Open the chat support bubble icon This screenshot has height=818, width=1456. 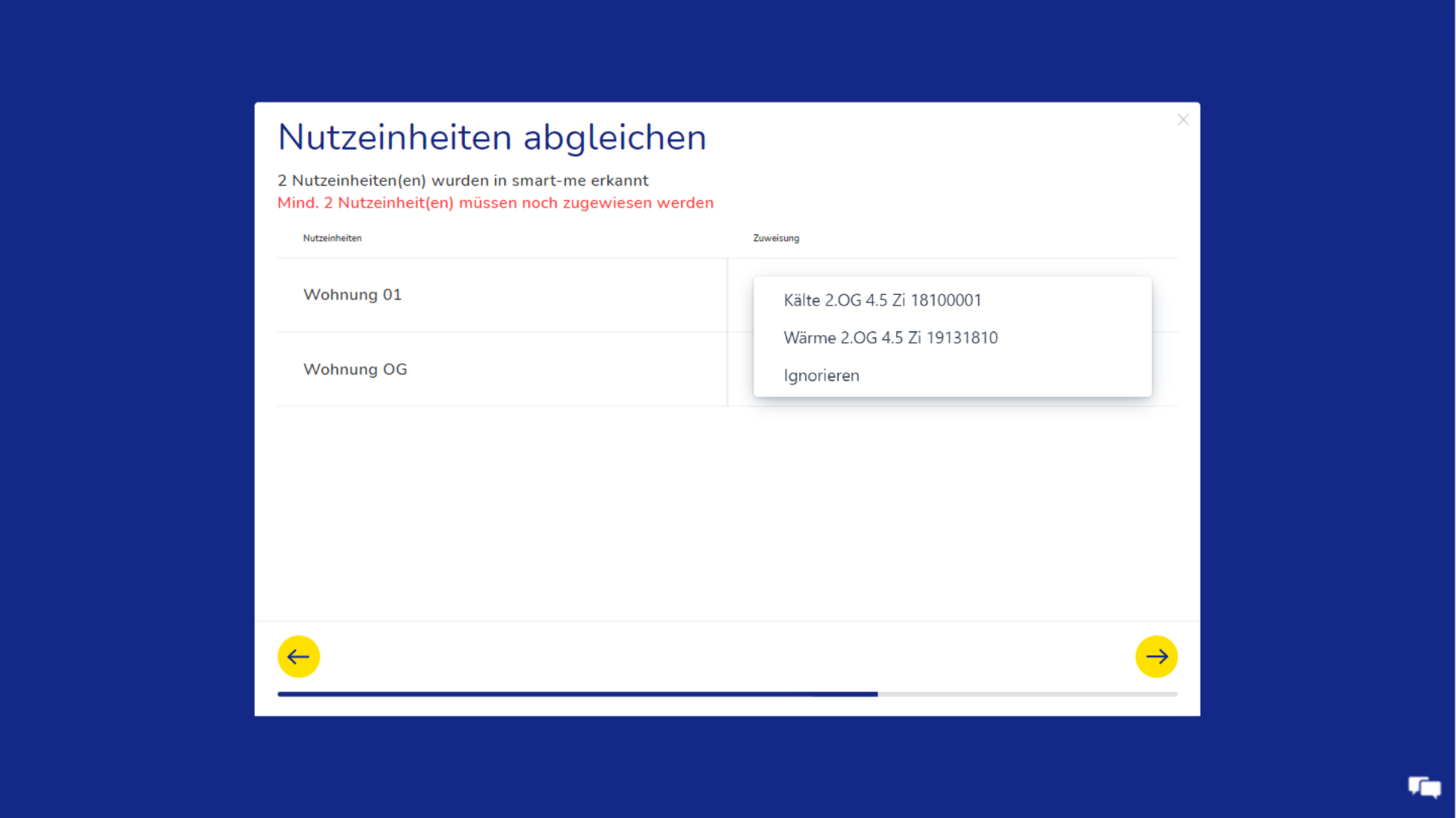coord(1424,787)
